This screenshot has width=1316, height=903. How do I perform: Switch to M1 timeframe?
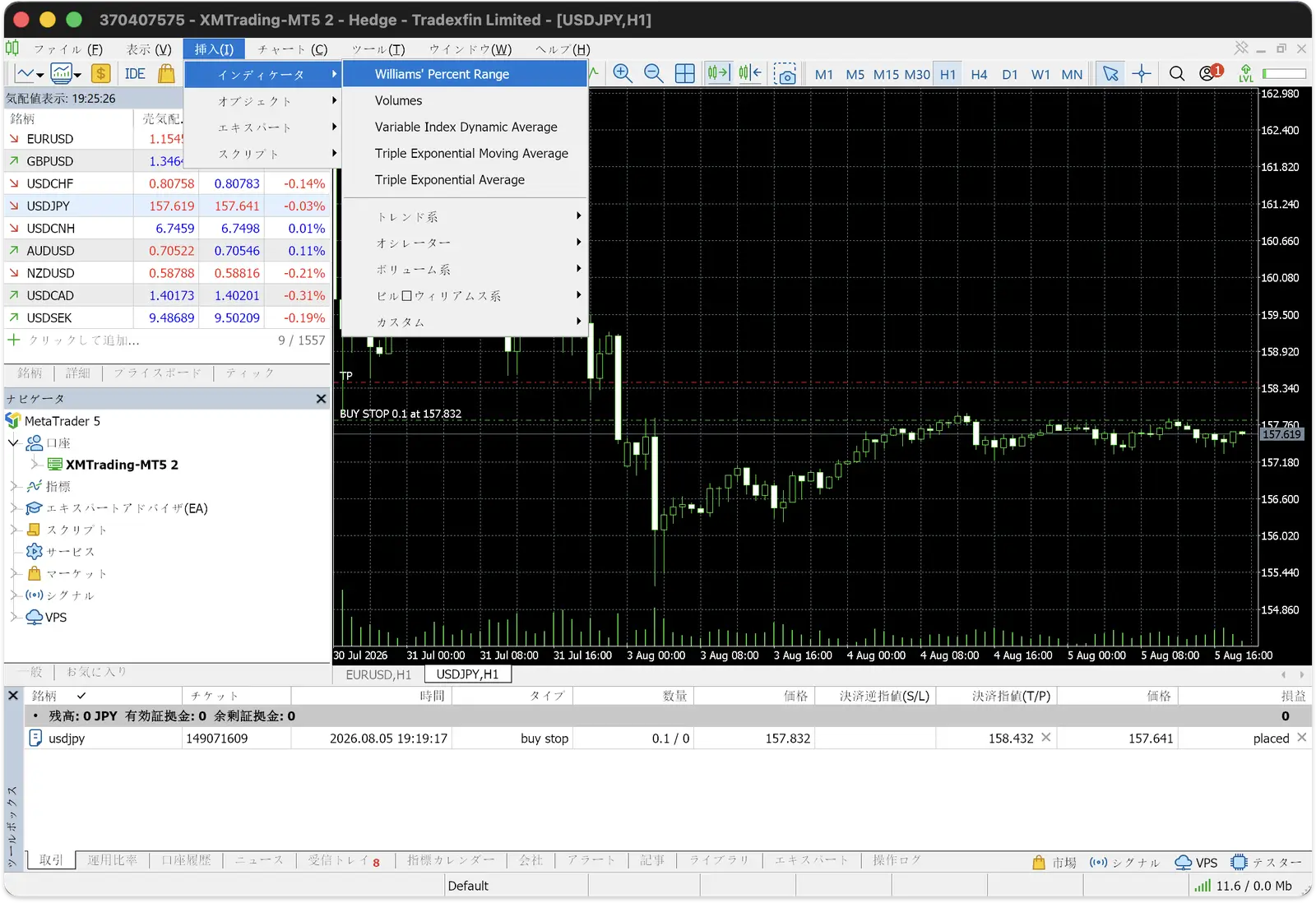coord(824,74)
